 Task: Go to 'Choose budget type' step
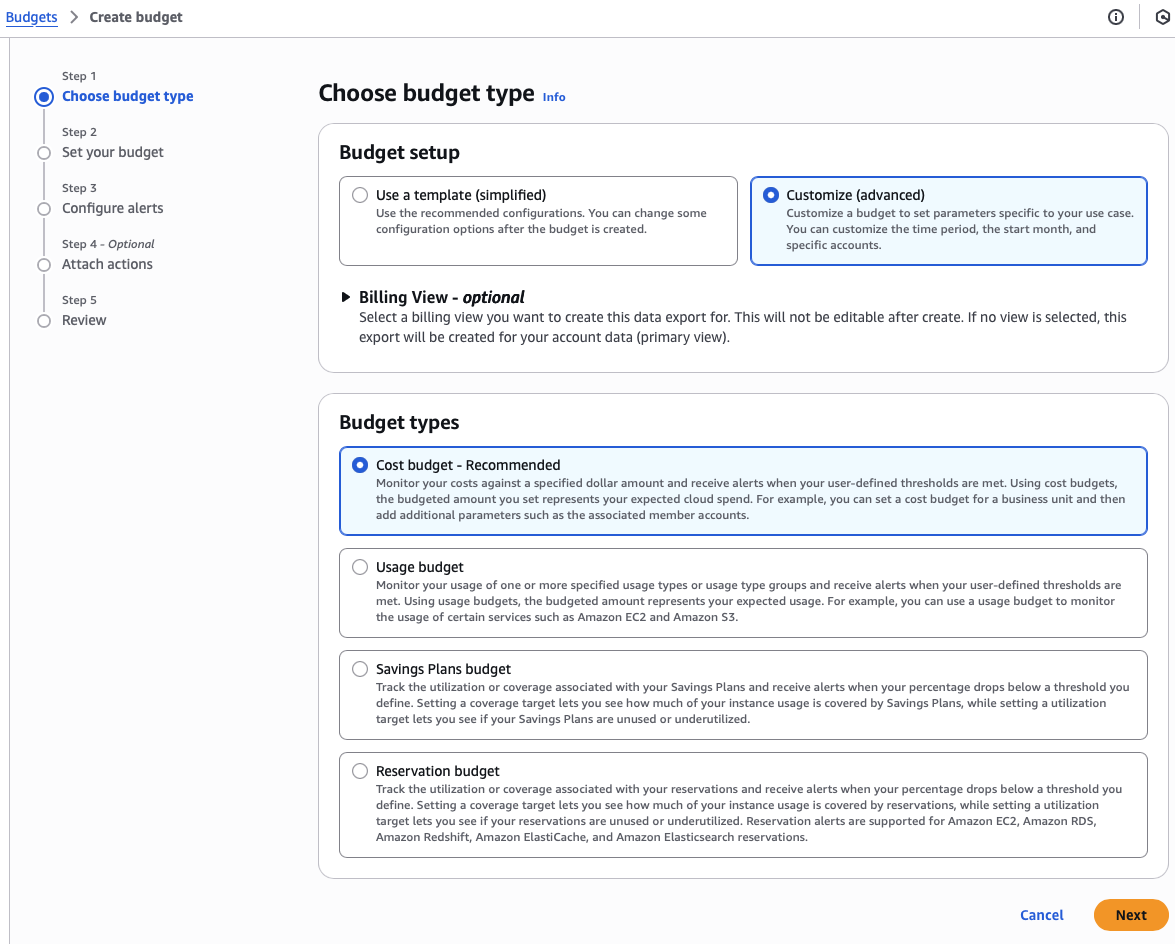pyautogui.click(x=127, y=96)
